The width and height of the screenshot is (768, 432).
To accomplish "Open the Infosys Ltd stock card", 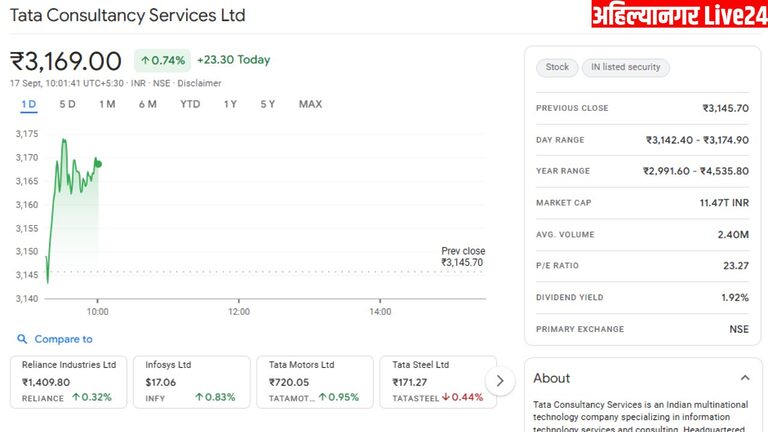I will [192, 381].
